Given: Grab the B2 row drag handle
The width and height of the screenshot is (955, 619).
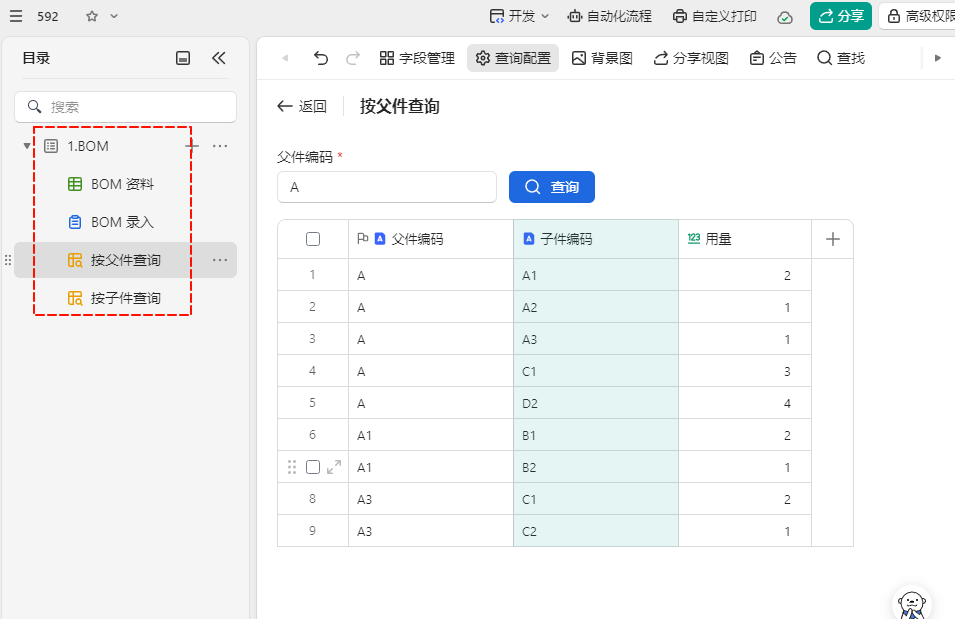Looking at the screenshot, I should (292, 467).
